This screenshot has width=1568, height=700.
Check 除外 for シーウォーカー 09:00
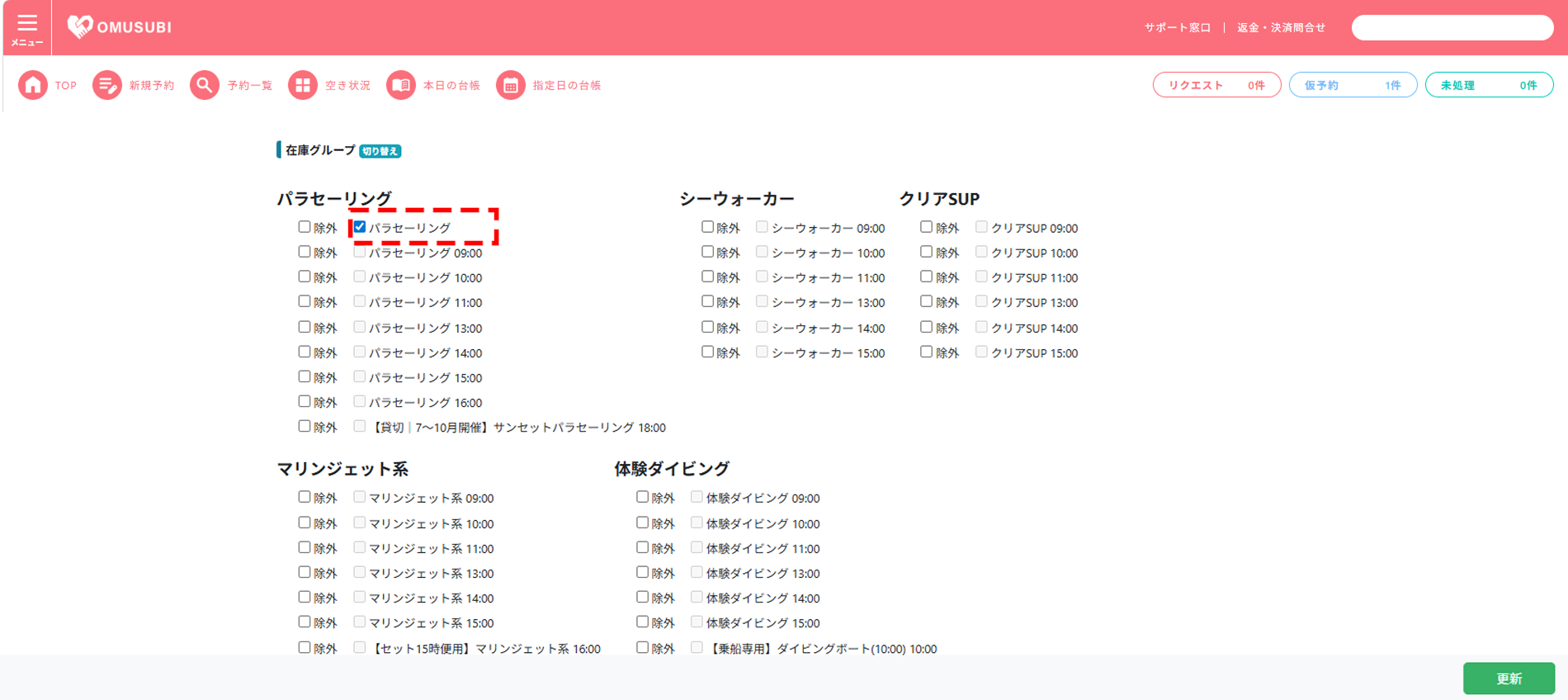[x=707, y=227]
